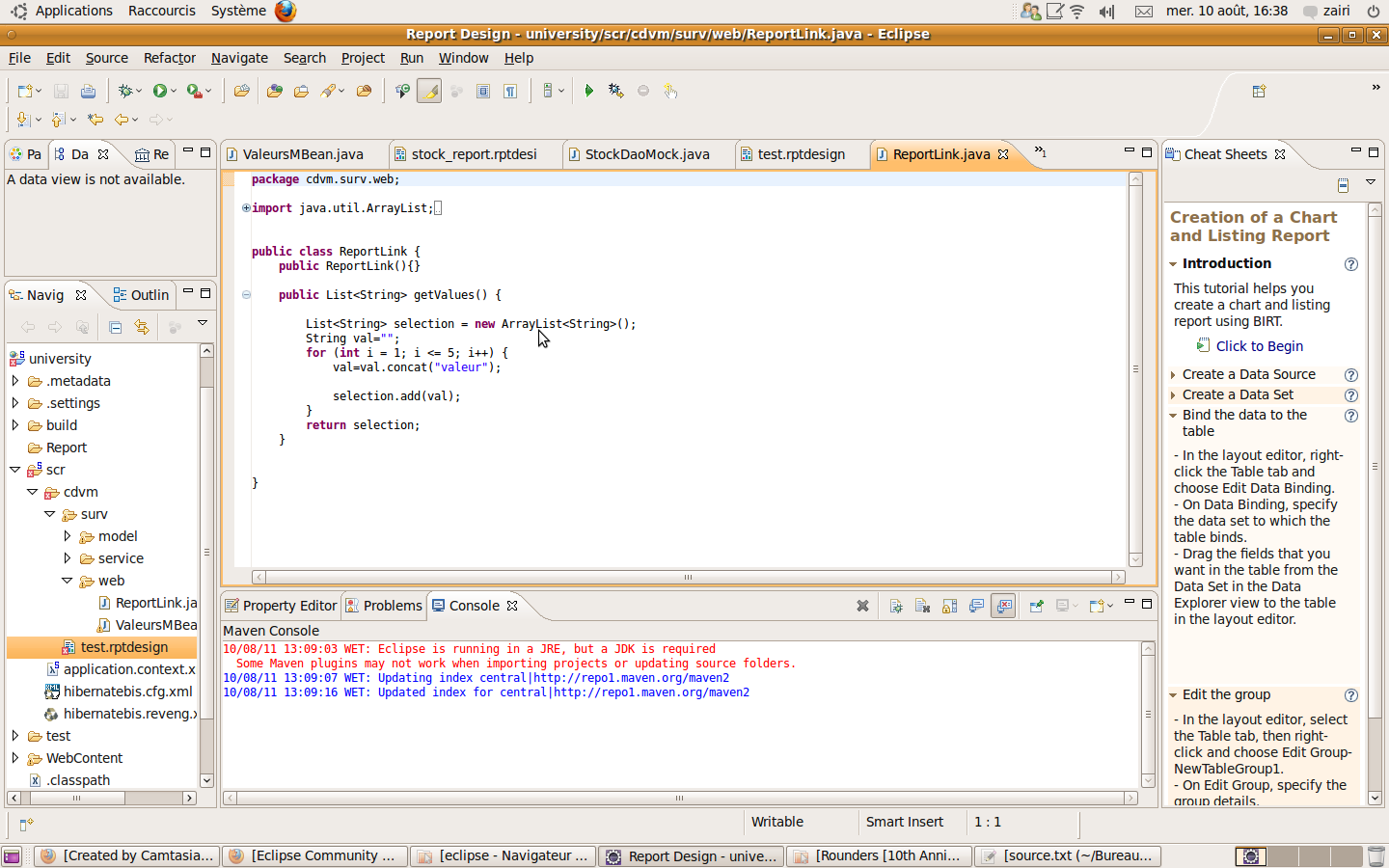Click the 'Click to Begin' link
This screenshot has height=868, width=1389.
tap(1259, 346)
